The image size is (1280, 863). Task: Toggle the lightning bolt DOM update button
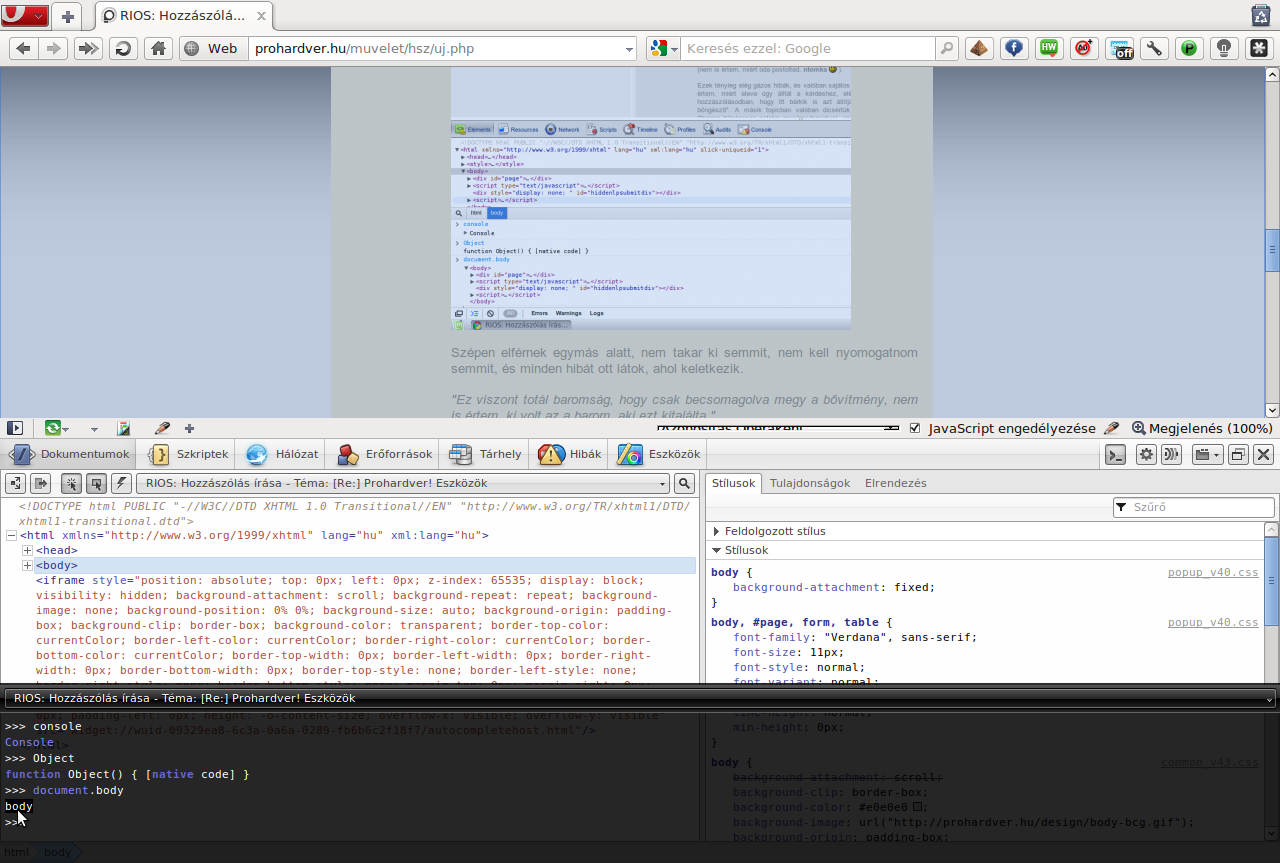click(x=121, y=483)
